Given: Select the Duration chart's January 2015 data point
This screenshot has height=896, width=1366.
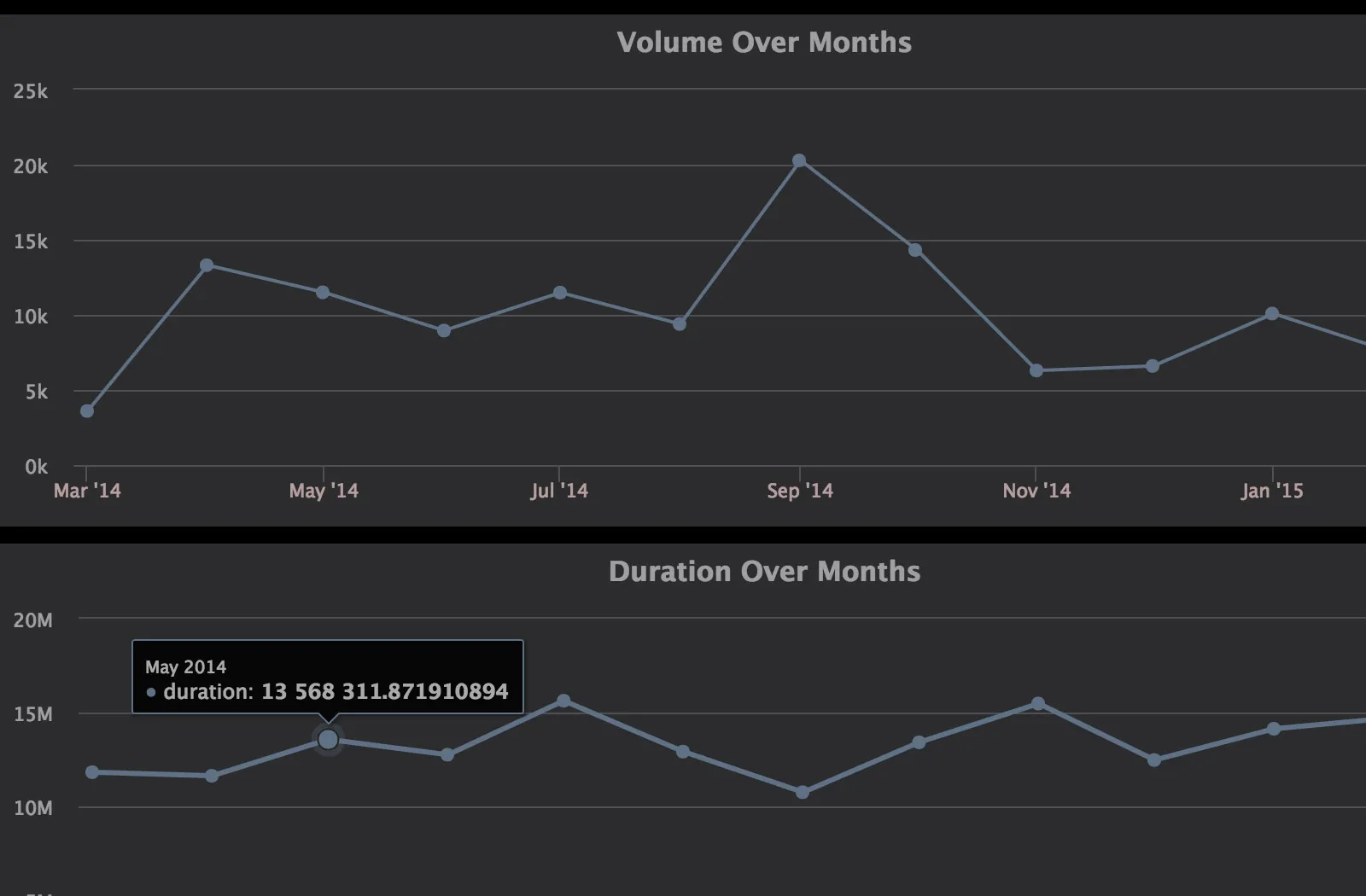Looking at the screenshot, I should pos(1274,729).
